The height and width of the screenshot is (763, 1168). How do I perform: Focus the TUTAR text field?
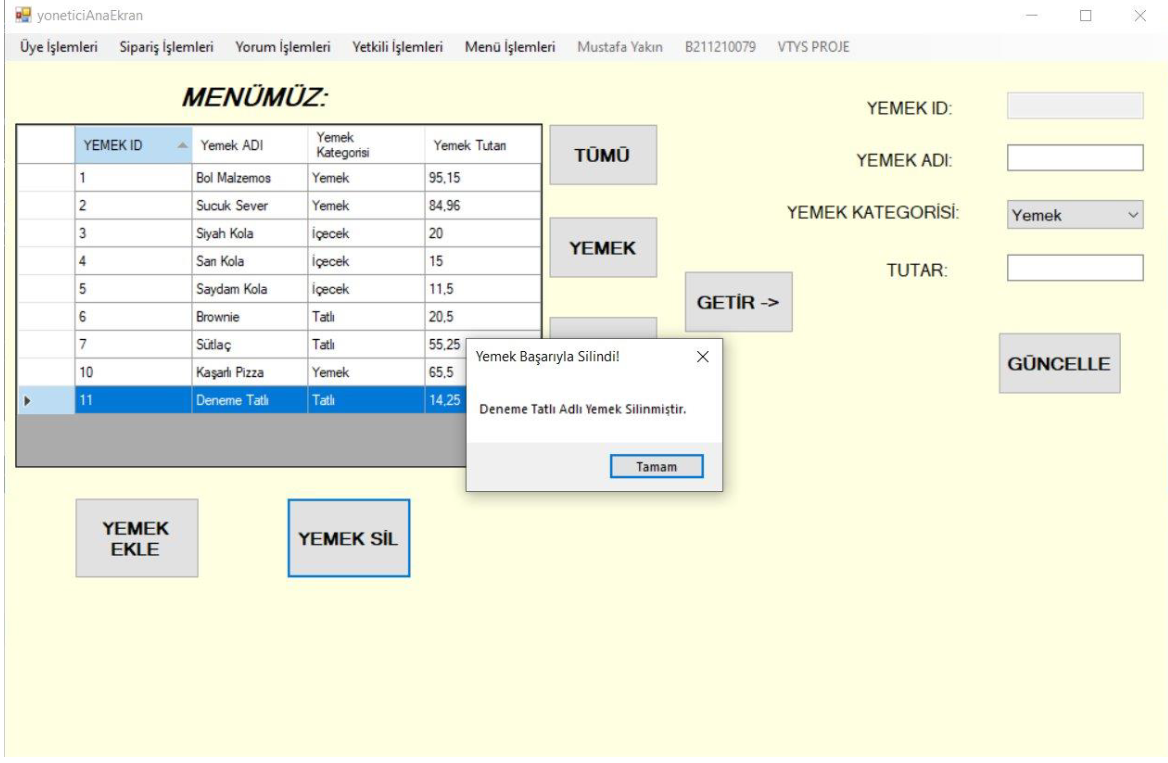[1074, 268]
